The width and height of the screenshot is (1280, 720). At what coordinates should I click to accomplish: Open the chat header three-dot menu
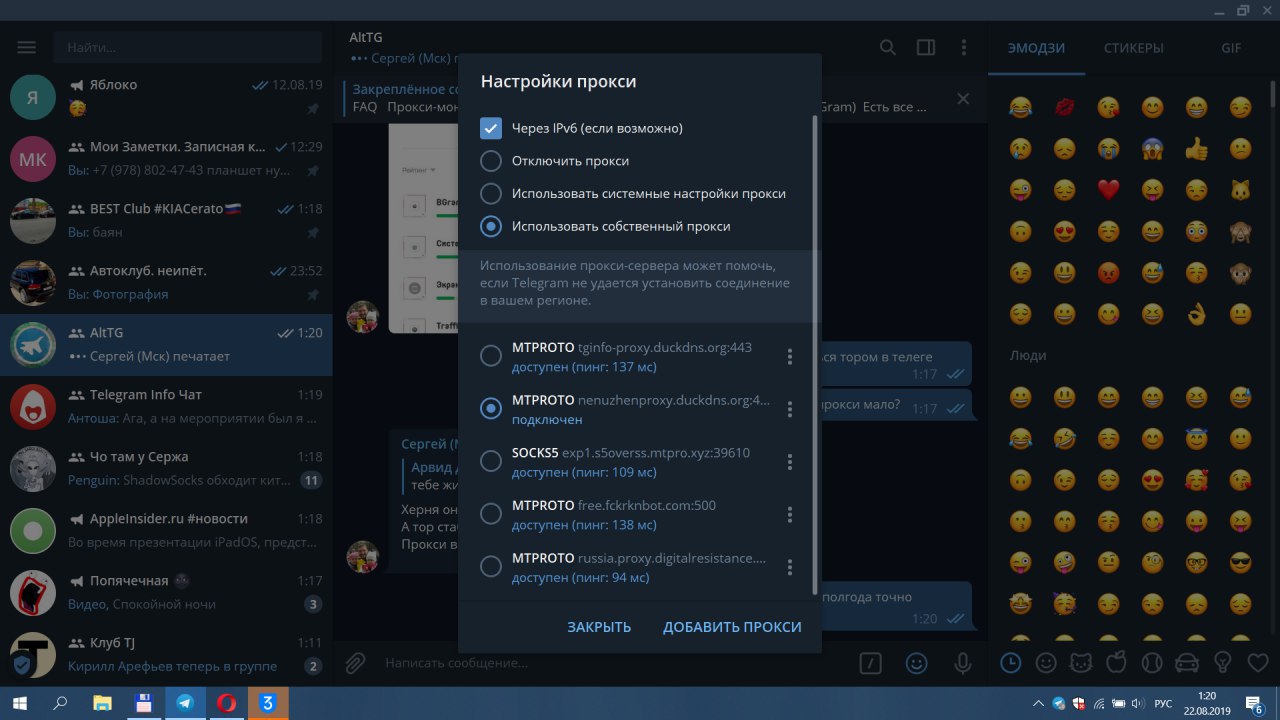964,47
